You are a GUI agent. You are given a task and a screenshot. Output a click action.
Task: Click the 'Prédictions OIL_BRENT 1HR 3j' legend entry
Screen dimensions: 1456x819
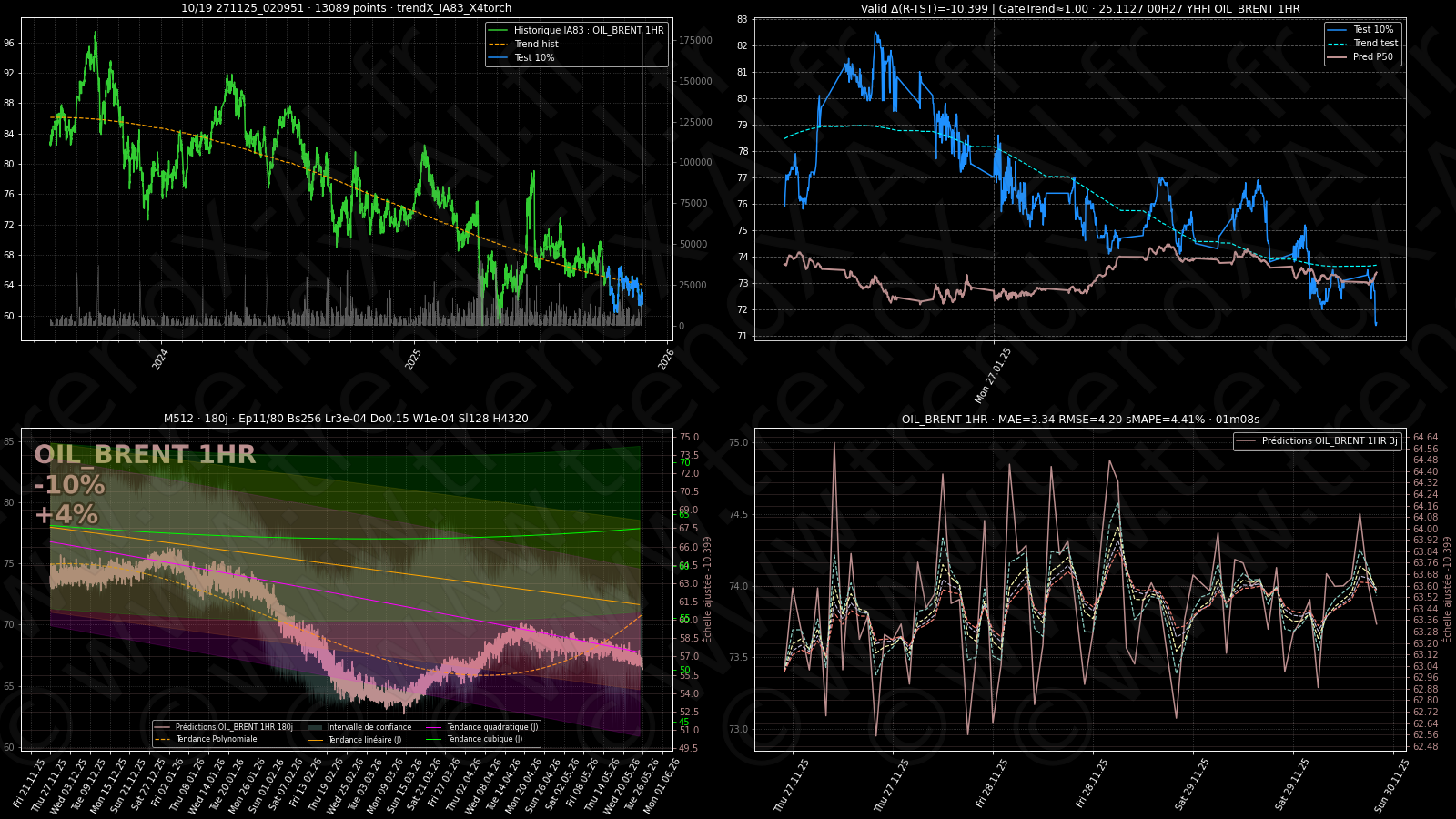pyautogui.click(x=1329, y=440)
